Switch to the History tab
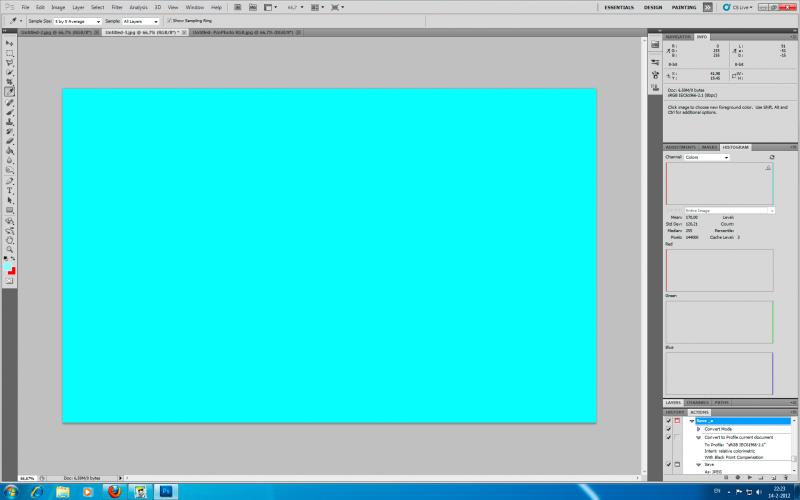 674,412
